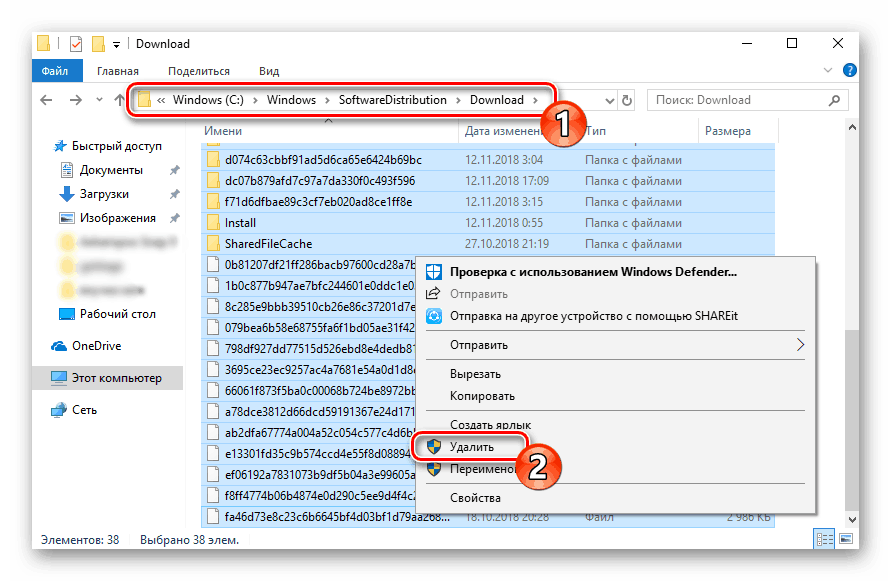891x581 pixels.
Task: Click the Properties checkmark icon in title bar
Action: pos(76,44)
